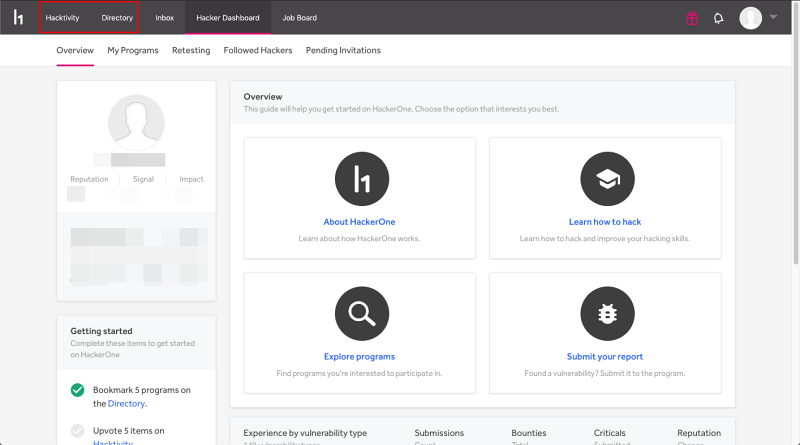The image size is (800, 445).
Task: Open Hacktivity in the top navigation
Action: [x=62, y=18]
